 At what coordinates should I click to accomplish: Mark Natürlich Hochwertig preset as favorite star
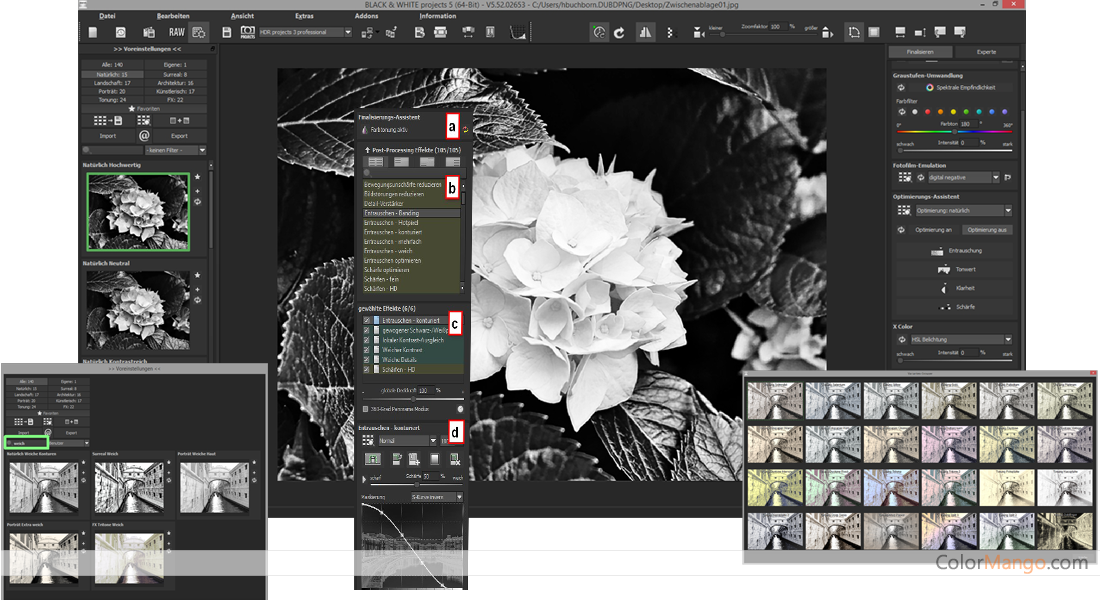(x=198, y=178)
